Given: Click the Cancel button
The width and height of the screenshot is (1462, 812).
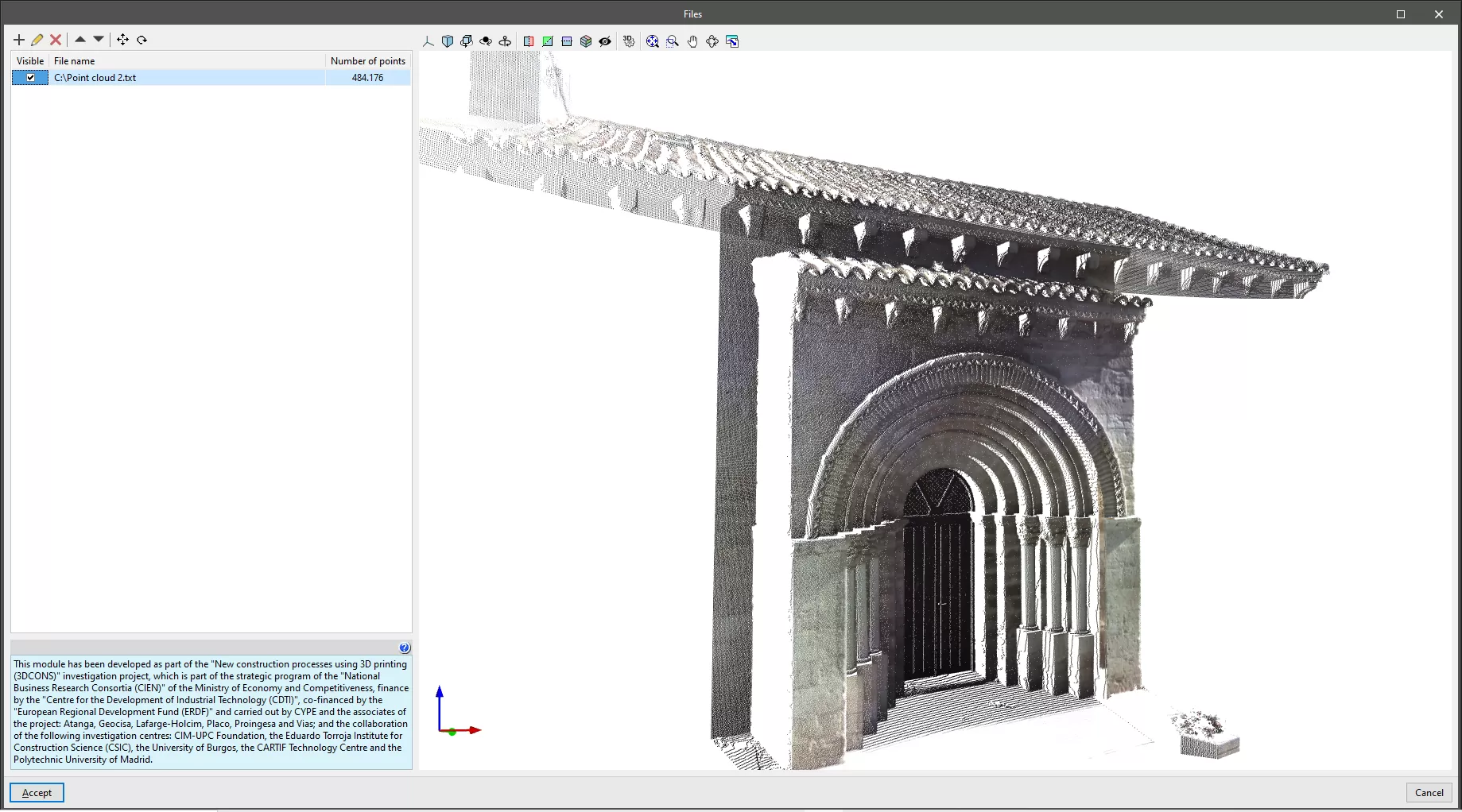Looking at the screenshot, I should (x=1429, y=793).
